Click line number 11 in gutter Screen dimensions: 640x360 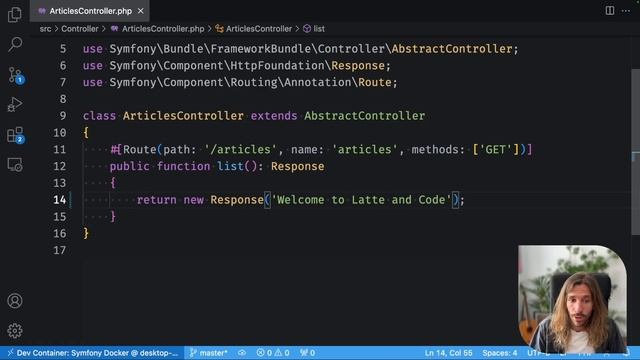coord(60,150)
